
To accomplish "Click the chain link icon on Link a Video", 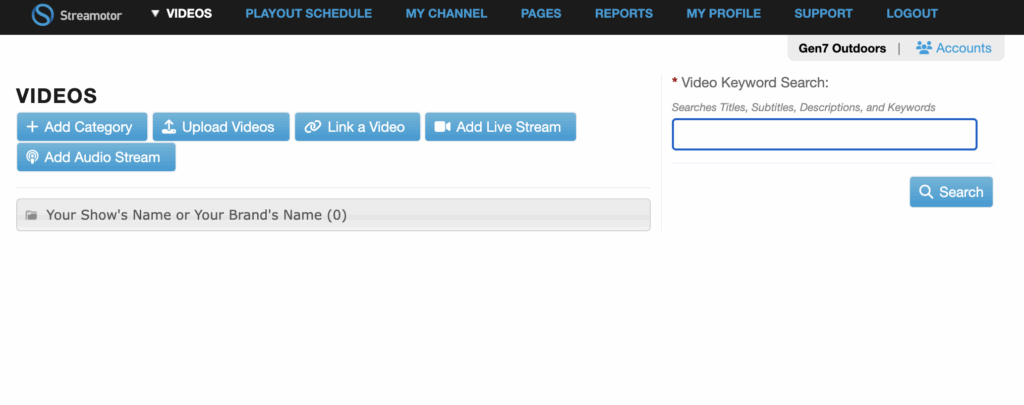I will point(312,127).
